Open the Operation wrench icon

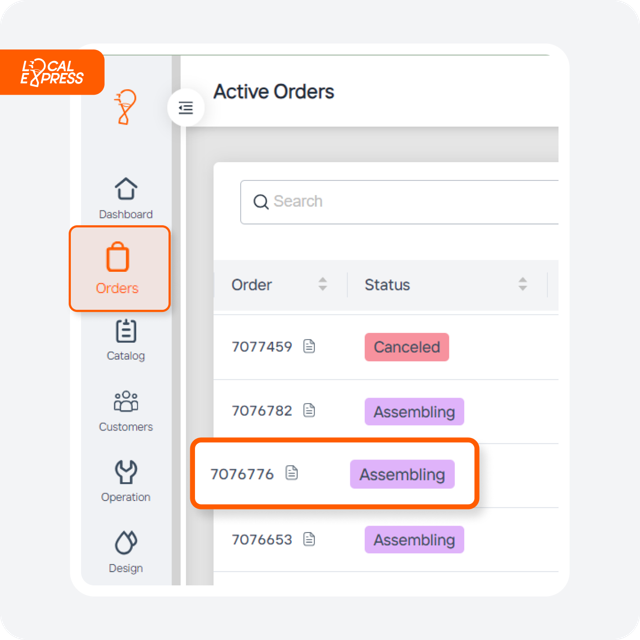coord(126,472)
